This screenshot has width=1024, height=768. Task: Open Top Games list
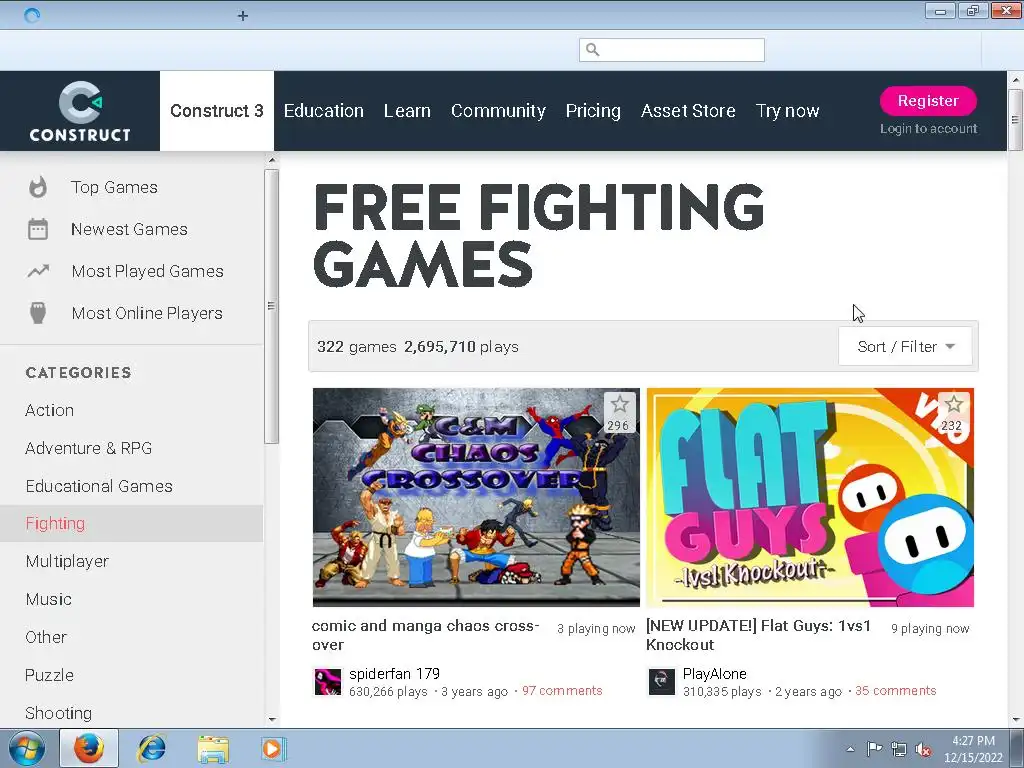pyautogui.click(x=114, y=187)
